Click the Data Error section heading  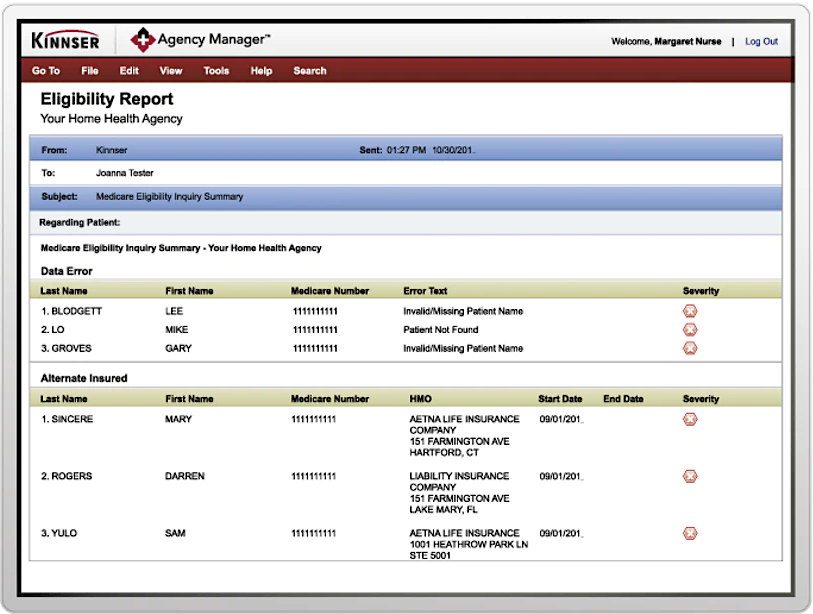coord(66,271)
